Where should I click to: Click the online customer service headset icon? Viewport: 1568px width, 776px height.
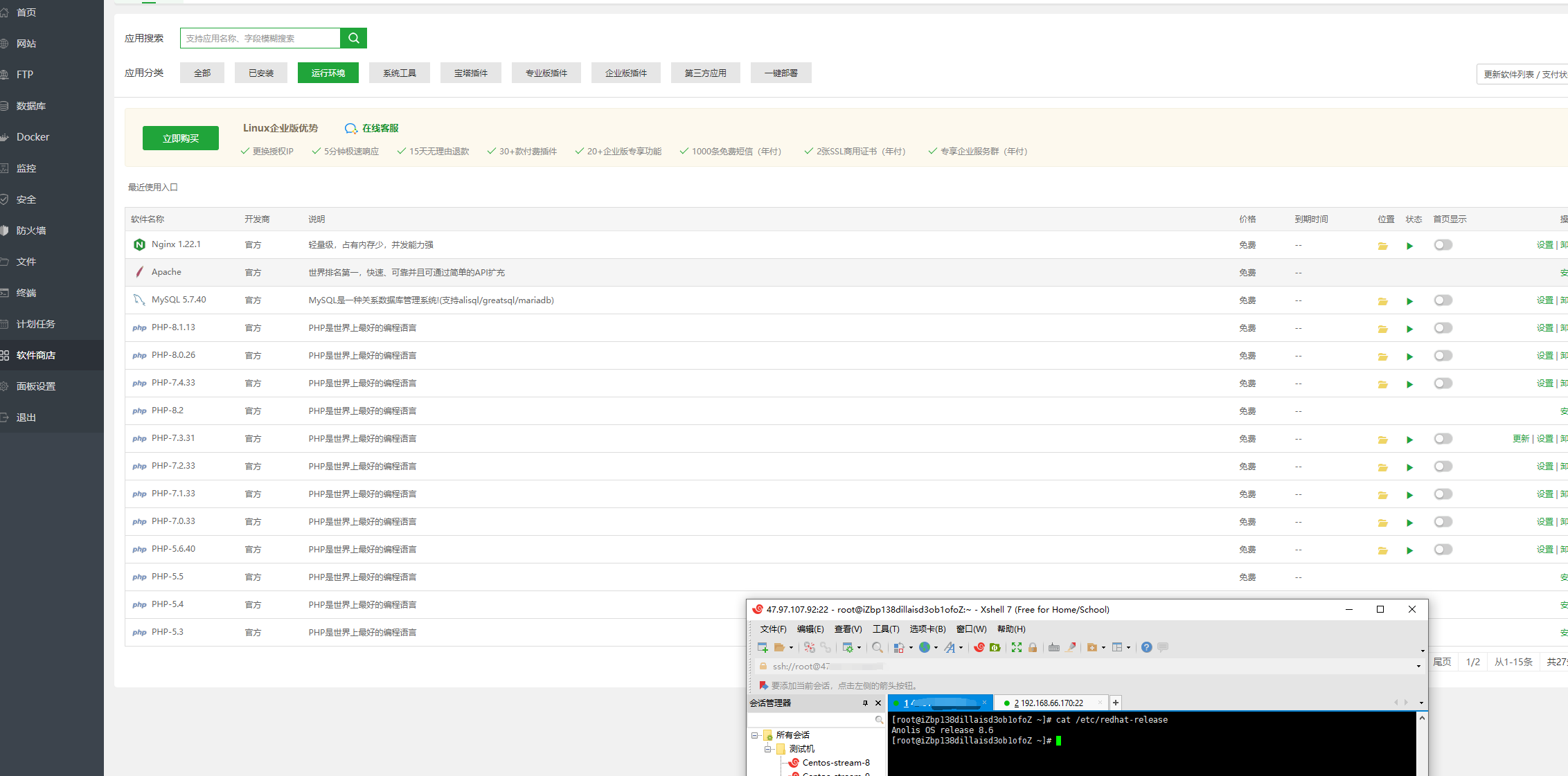pos(351,128)
